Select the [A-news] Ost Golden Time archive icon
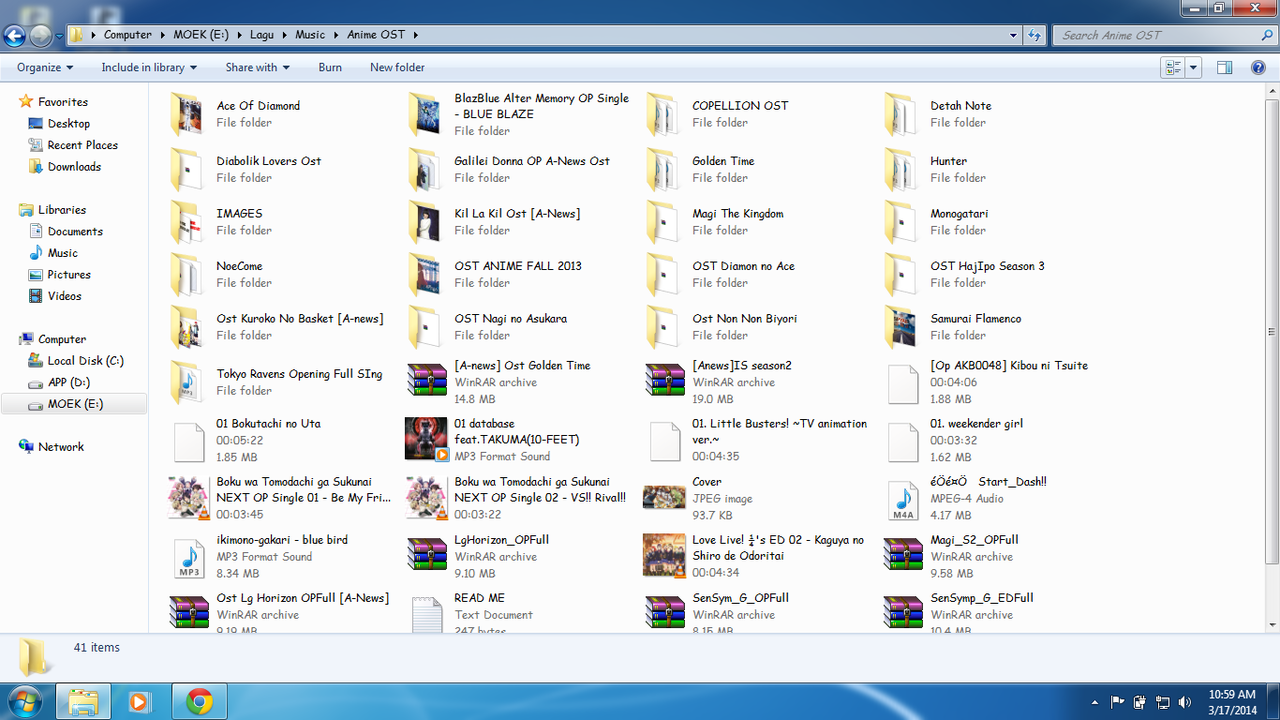Screen dimensions: 1280x720 pos(427,382)
